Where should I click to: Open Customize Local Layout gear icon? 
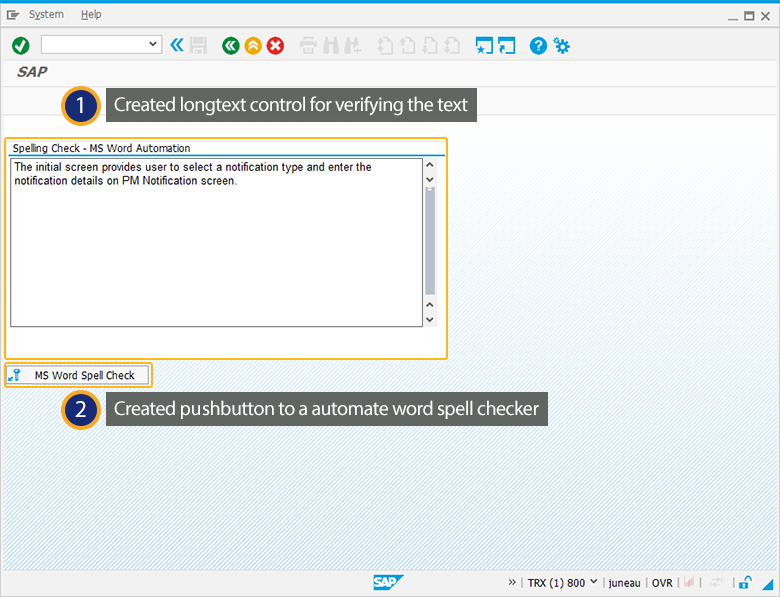[x=562, y=46]
